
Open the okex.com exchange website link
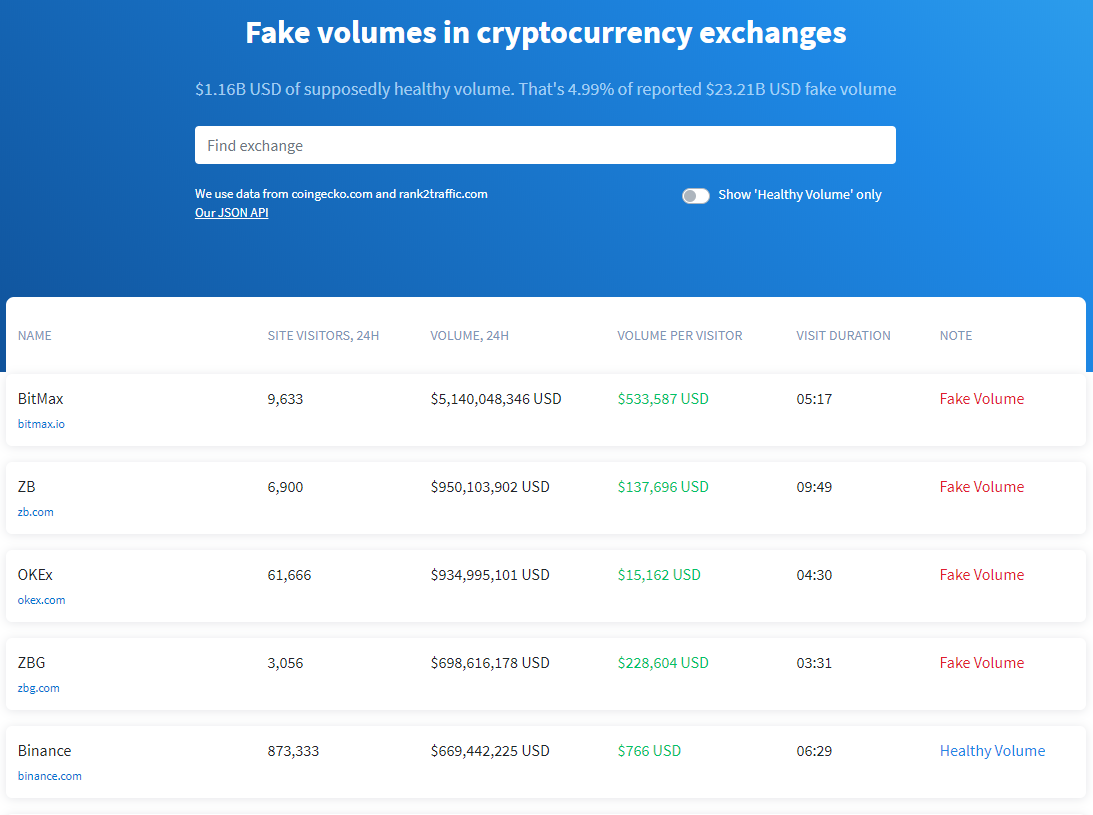[41, 599]
